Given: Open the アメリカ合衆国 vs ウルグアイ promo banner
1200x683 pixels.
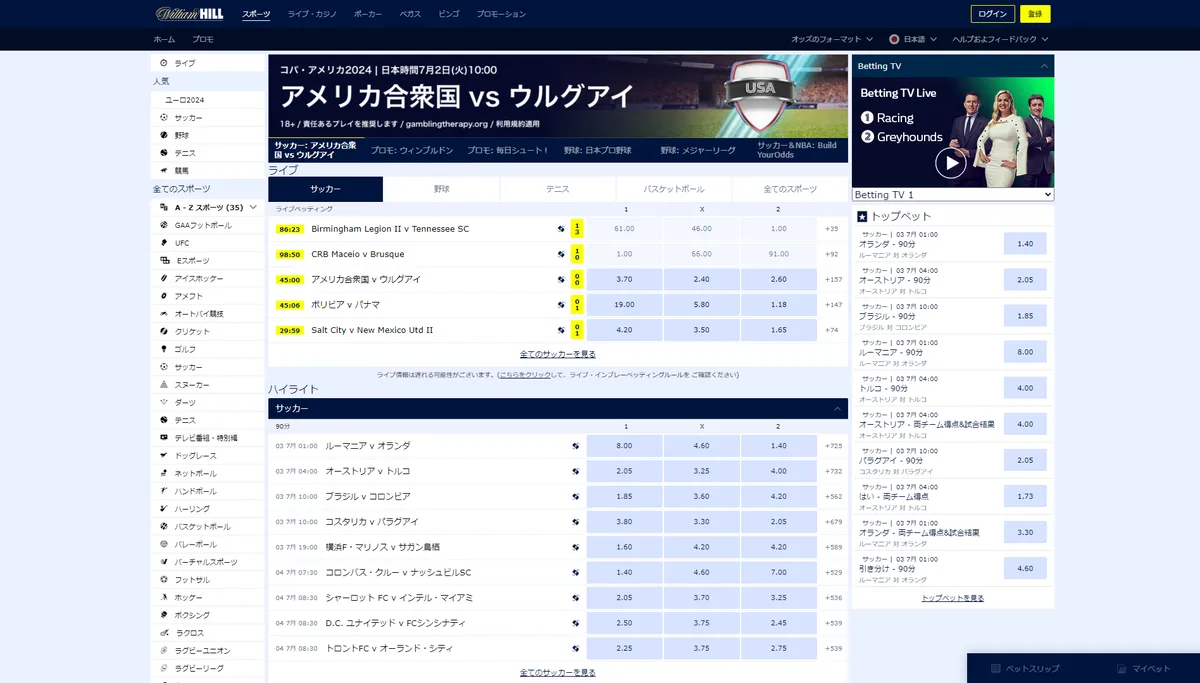Looking at the screenshot, I should click(558, 96).
